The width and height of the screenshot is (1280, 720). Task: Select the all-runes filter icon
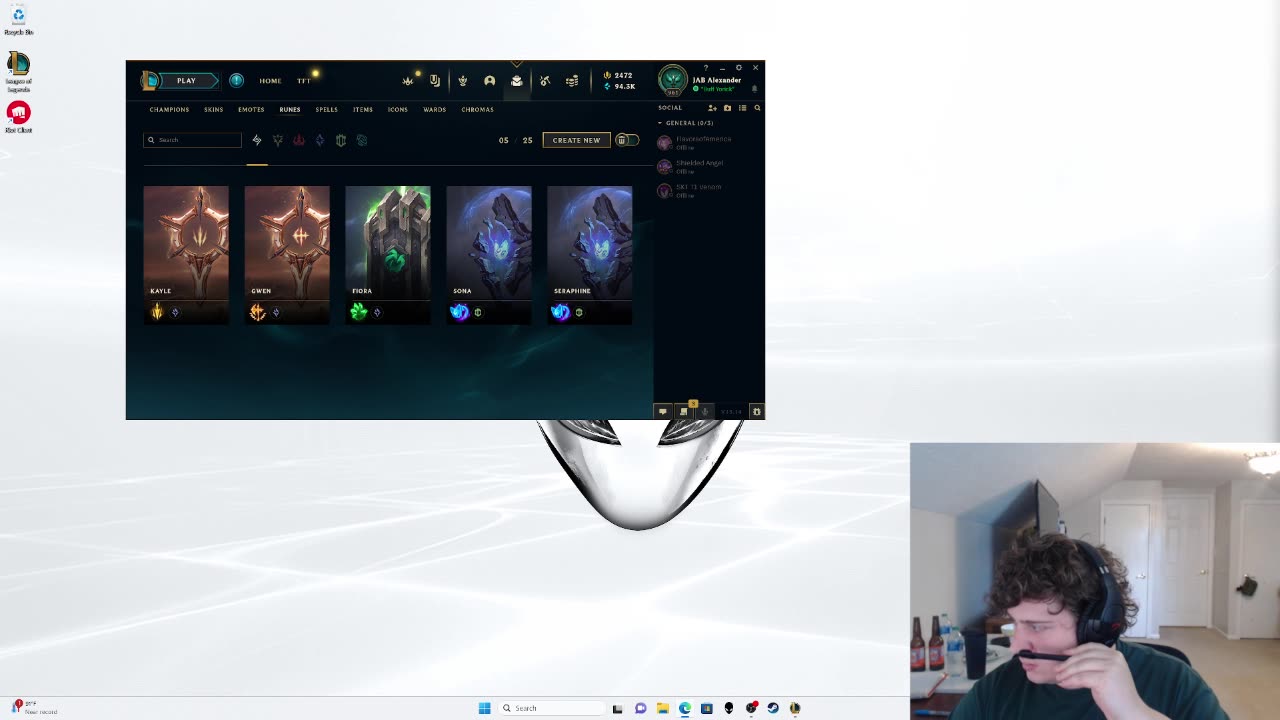click(x=257, y=140)
